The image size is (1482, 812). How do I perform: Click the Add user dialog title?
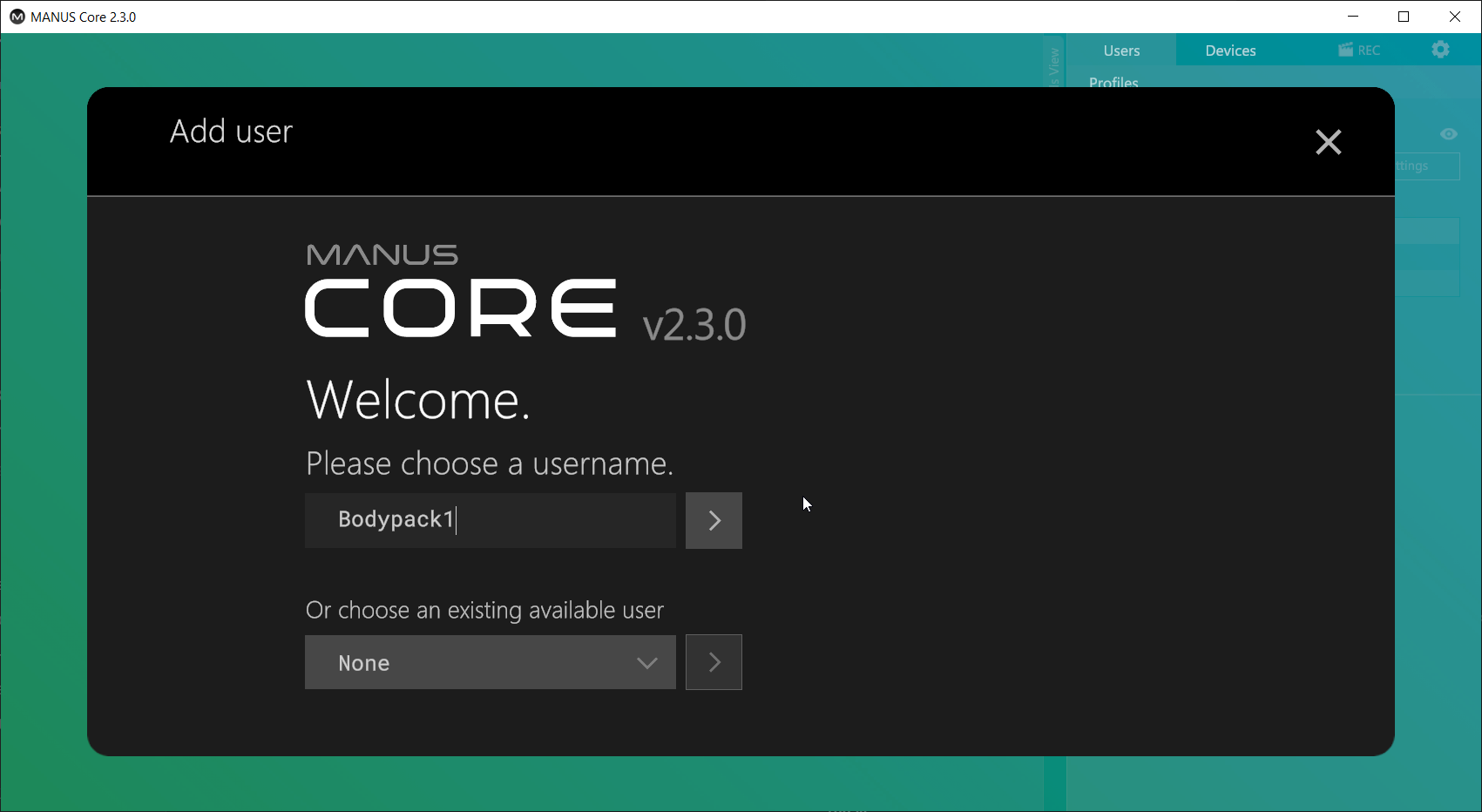(x=231, y=132)
